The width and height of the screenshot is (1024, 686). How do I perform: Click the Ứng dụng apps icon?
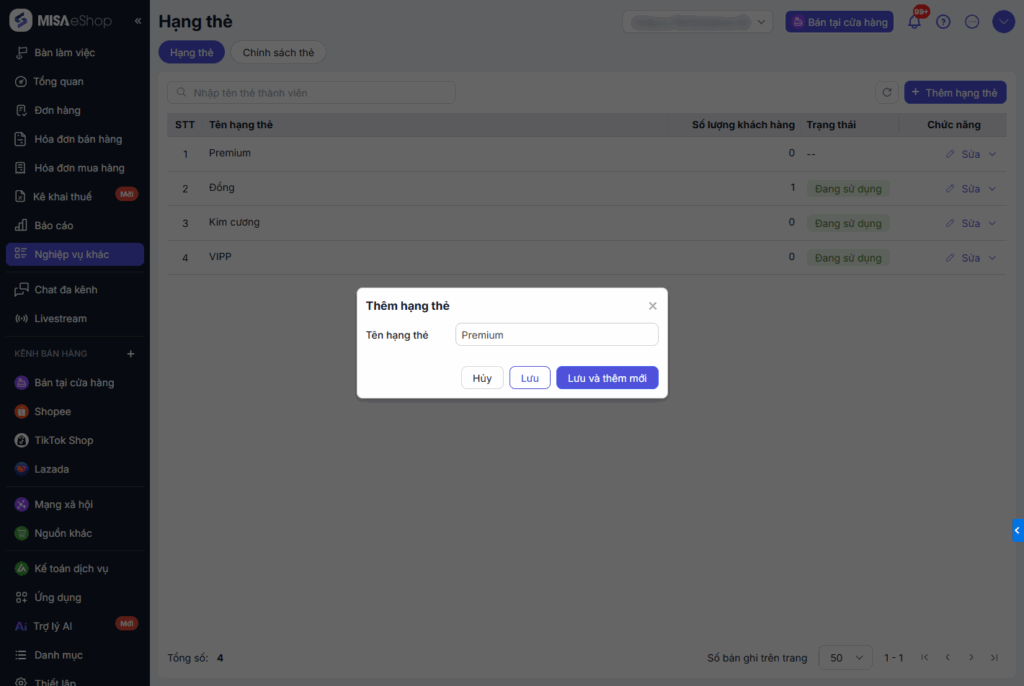21,597
